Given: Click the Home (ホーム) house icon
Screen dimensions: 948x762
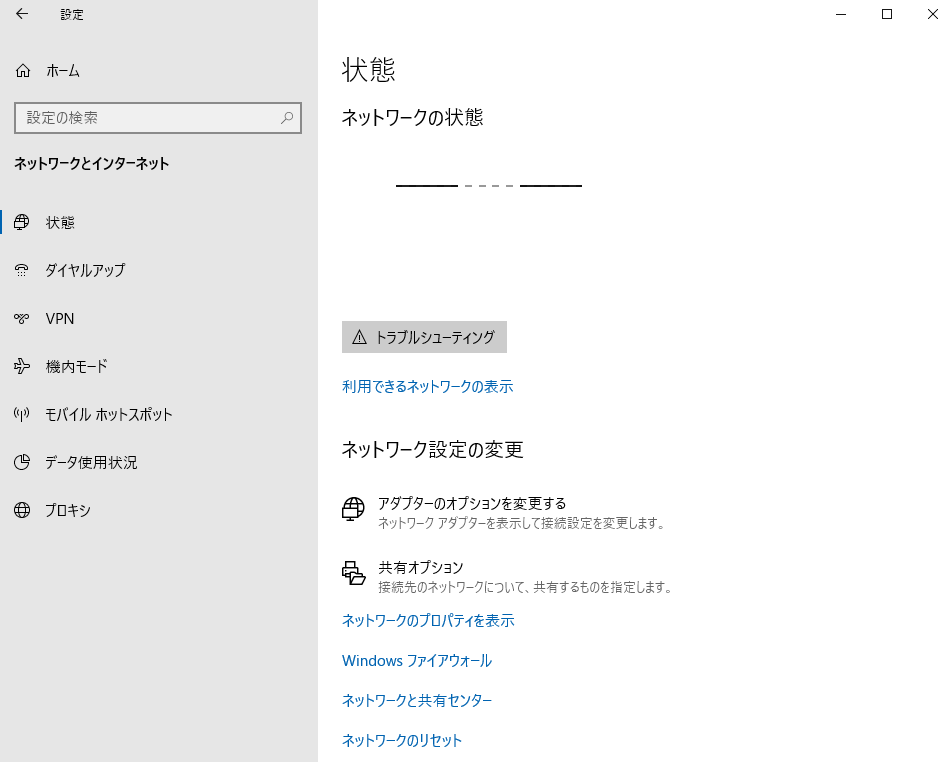Looking at the screenshot, I should pyautogui.click(x=23, y=71).
